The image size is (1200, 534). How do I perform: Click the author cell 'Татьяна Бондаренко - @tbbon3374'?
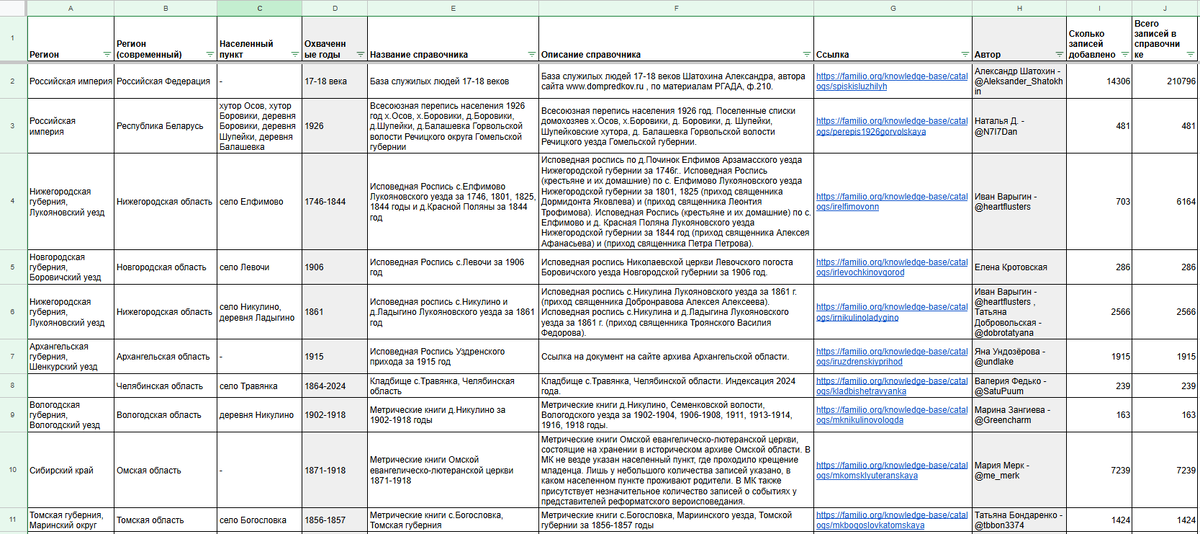click(1017, 521)
